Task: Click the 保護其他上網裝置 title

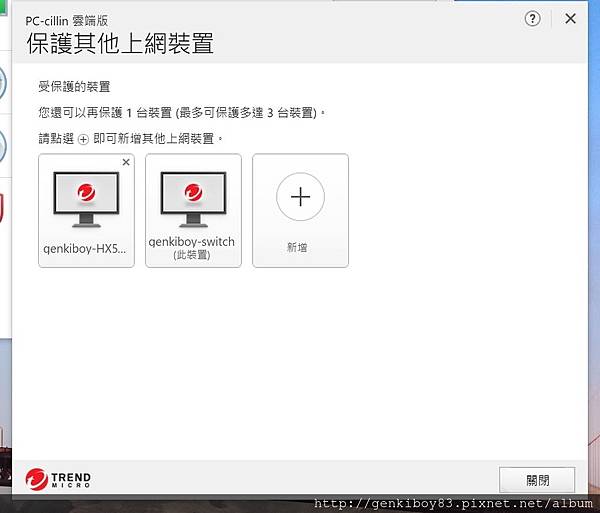Action: pyautogui.click(x=120, y=44)
